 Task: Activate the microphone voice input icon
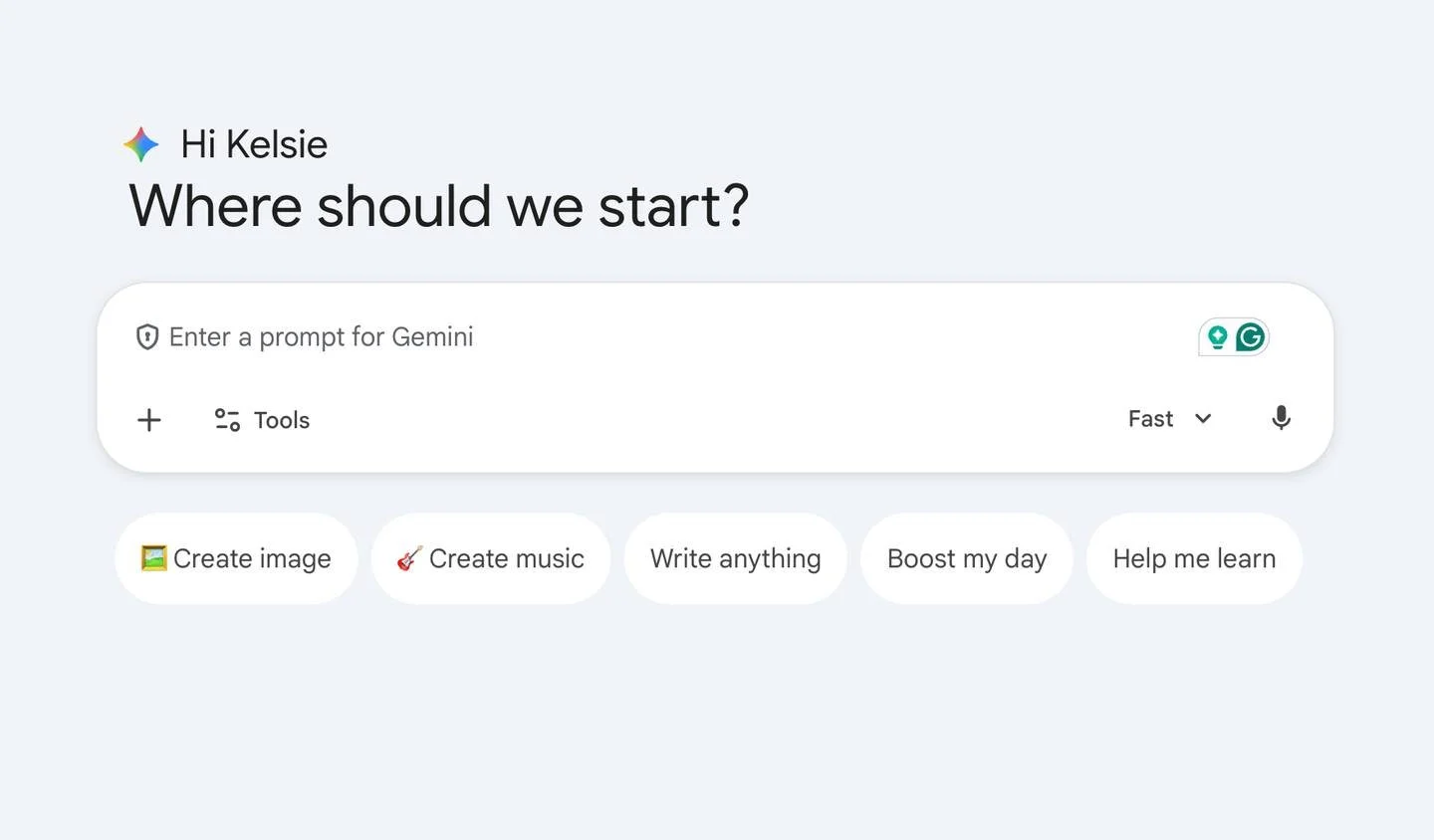(1281, 419)
